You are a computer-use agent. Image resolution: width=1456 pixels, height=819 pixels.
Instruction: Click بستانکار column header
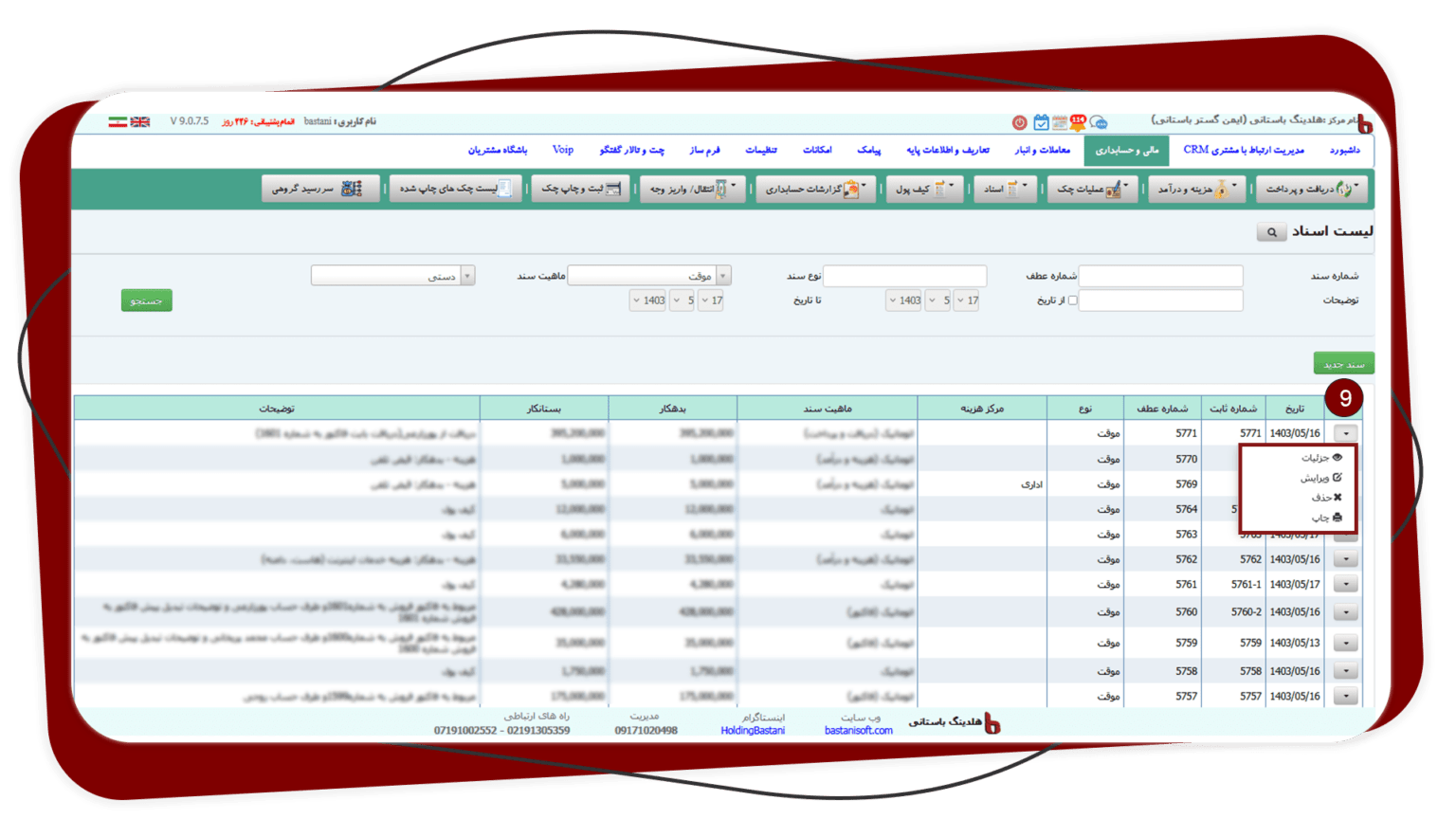point(544,409)
